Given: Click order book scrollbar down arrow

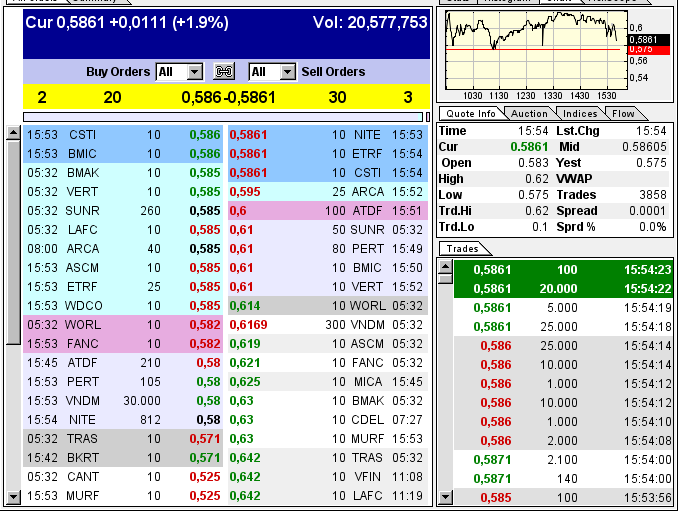Looking at the screenshot, I should pyautogui.click(x=14, y=497).
